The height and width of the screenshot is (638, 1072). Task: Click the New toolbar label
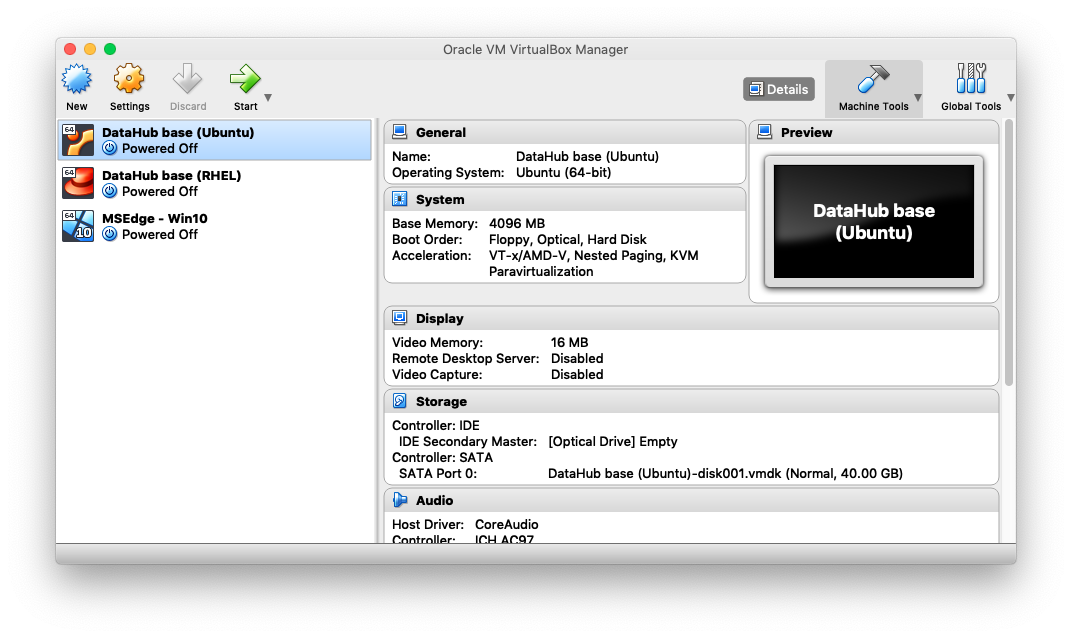pos(77,107)
